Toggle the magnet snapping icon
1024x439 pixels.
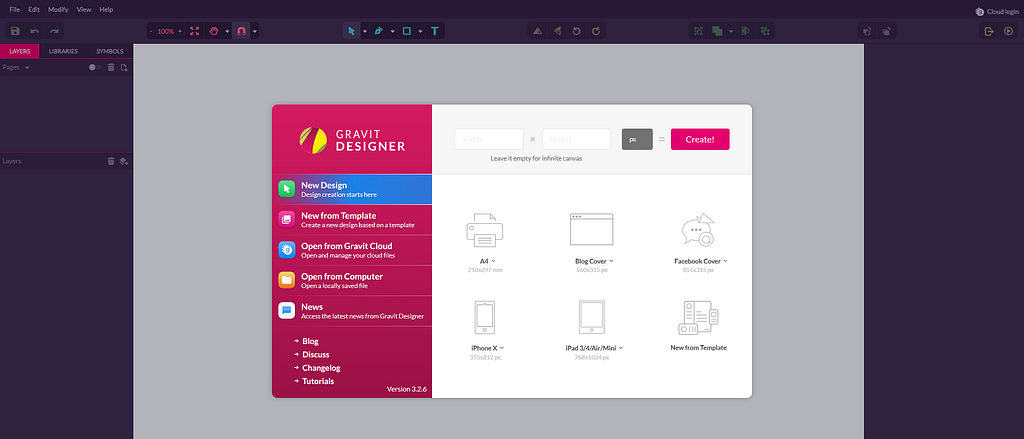click(x=241, y=31)
